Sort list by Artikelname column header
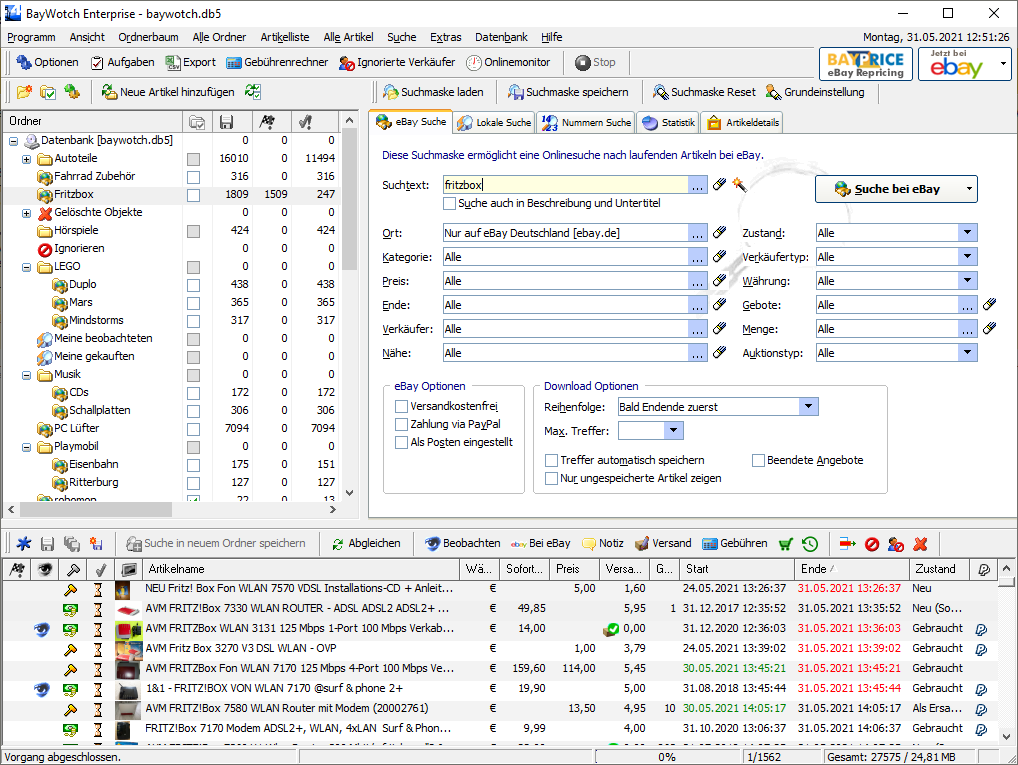Screen dimensions: 1018x765 301,569
